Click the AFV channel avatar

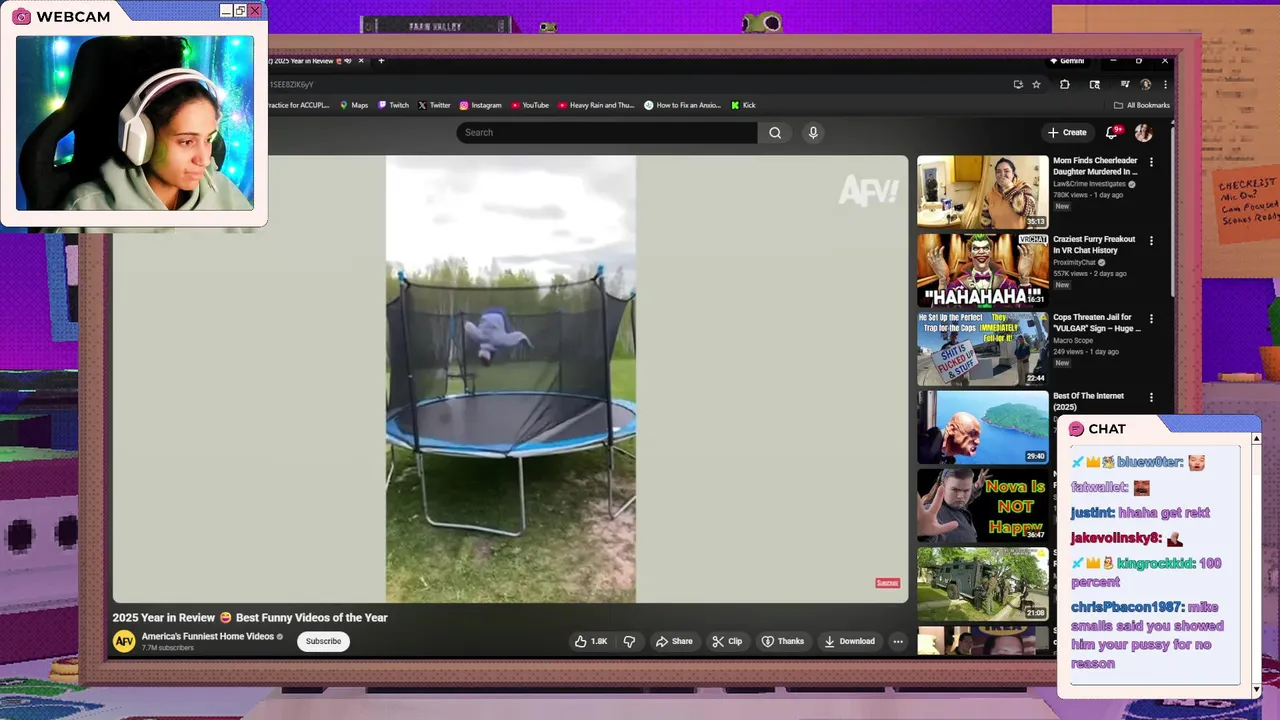124,641
